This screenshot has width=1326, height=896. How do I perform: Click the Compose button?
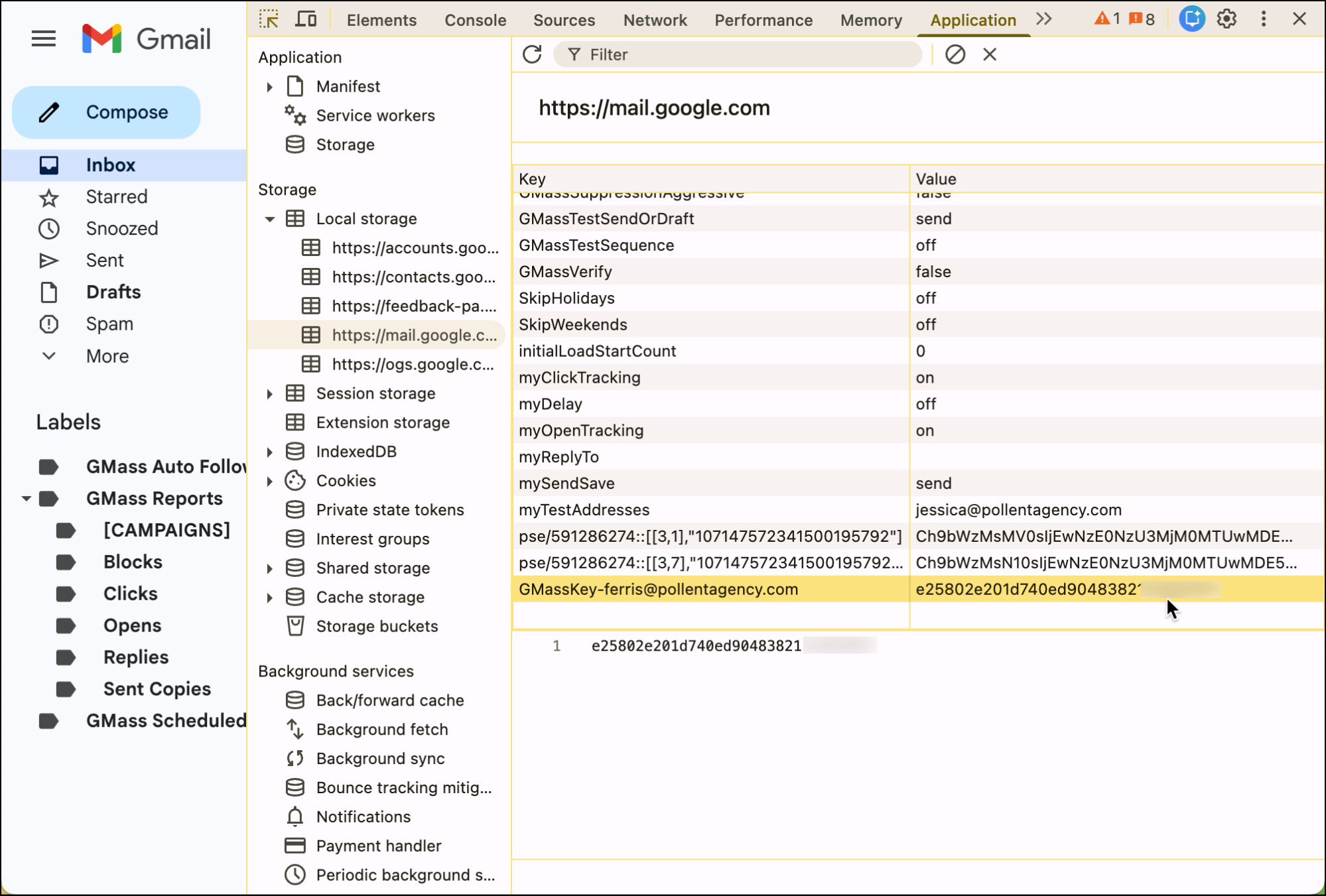point(106,112)
